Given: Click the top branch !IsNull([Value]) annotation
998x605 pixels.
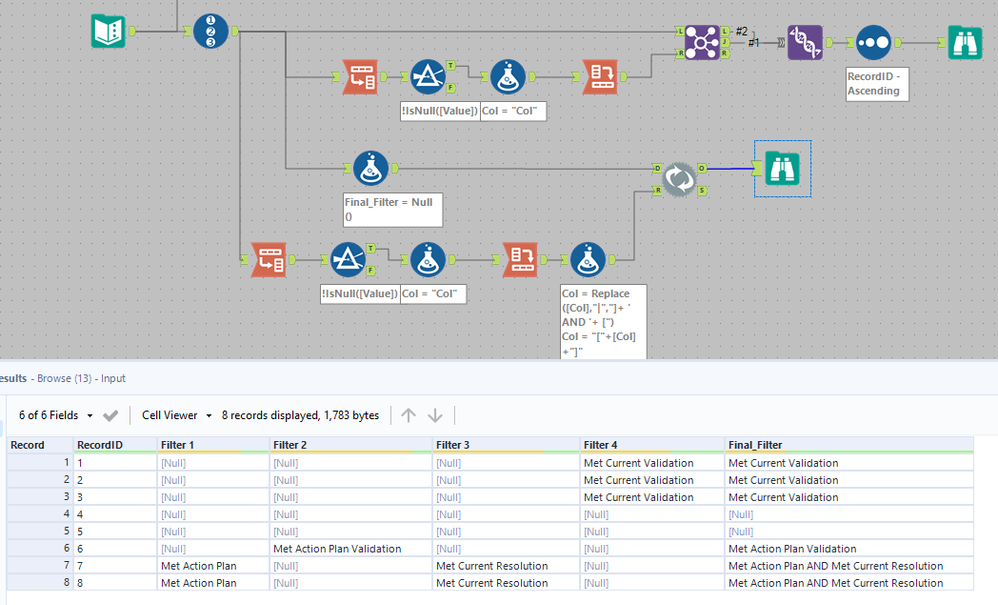Looking at the screenshot, I should (439, 111).
